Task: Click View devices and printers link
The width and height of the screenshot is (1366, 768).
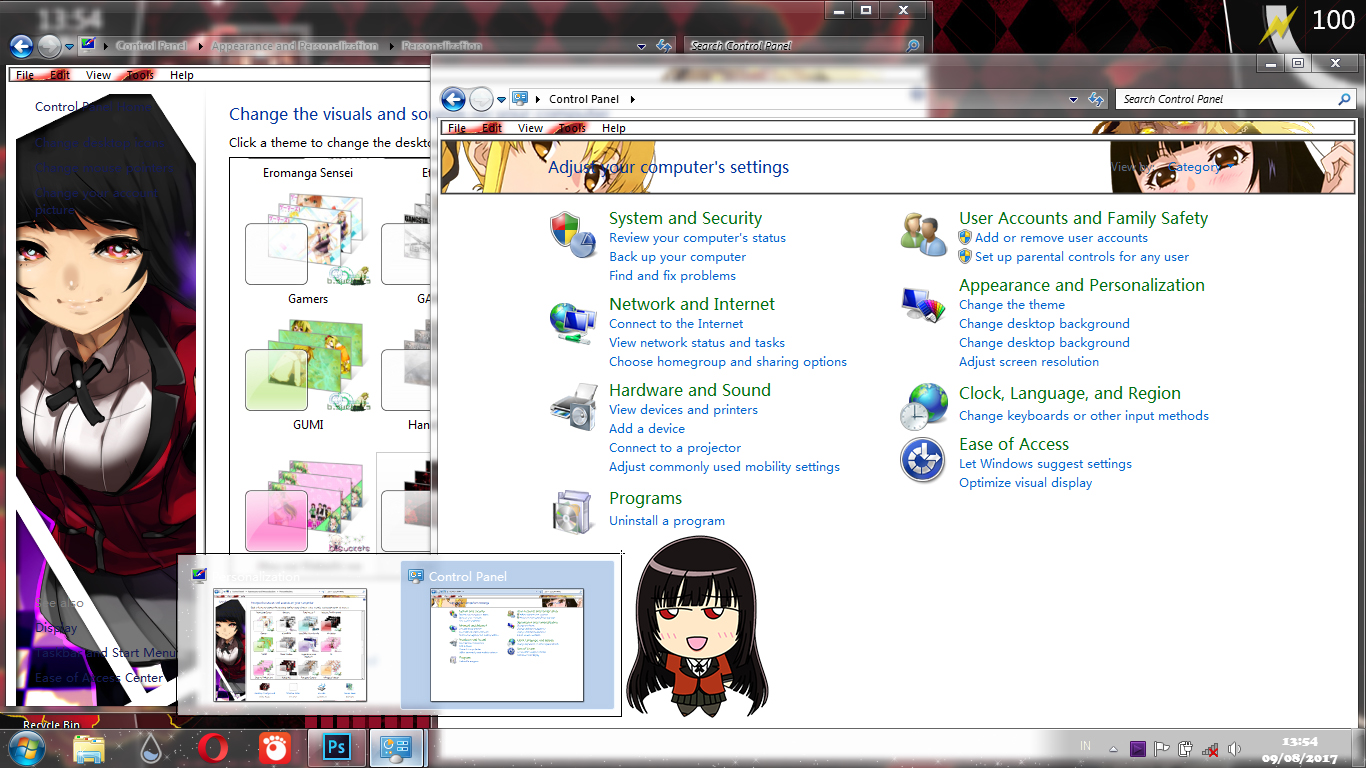Action: [x=683, y=410]
